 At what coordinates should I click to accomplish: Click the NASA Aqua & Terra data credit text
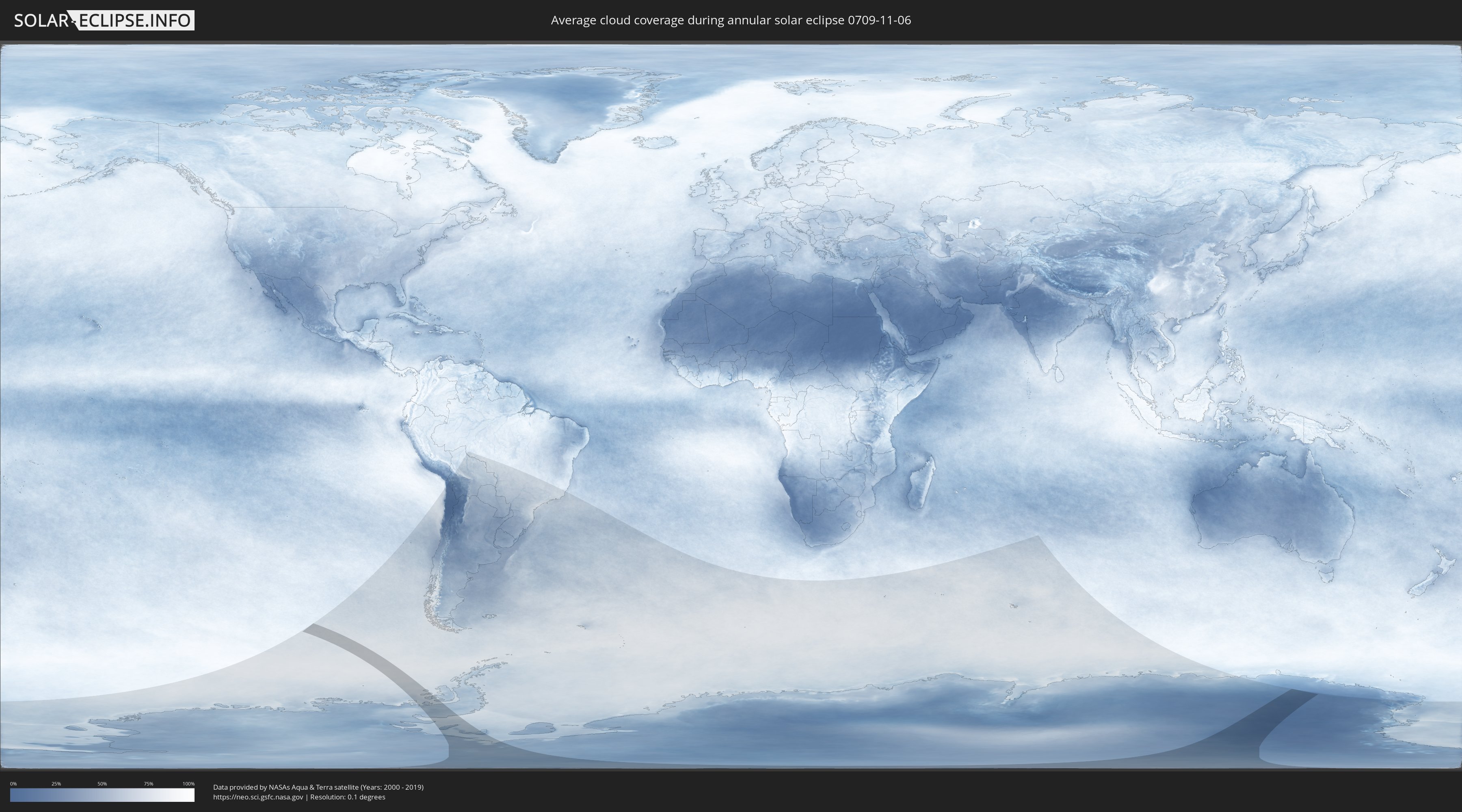coord(318,787)
